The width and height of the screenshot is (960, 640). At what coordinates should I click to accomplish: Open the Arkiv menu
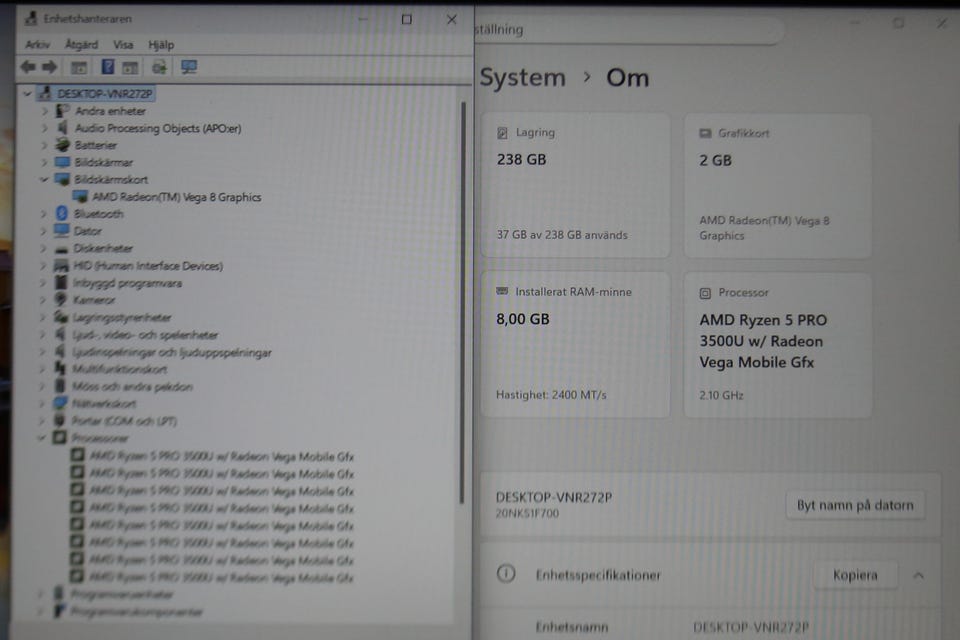click(x=38, y=45)
